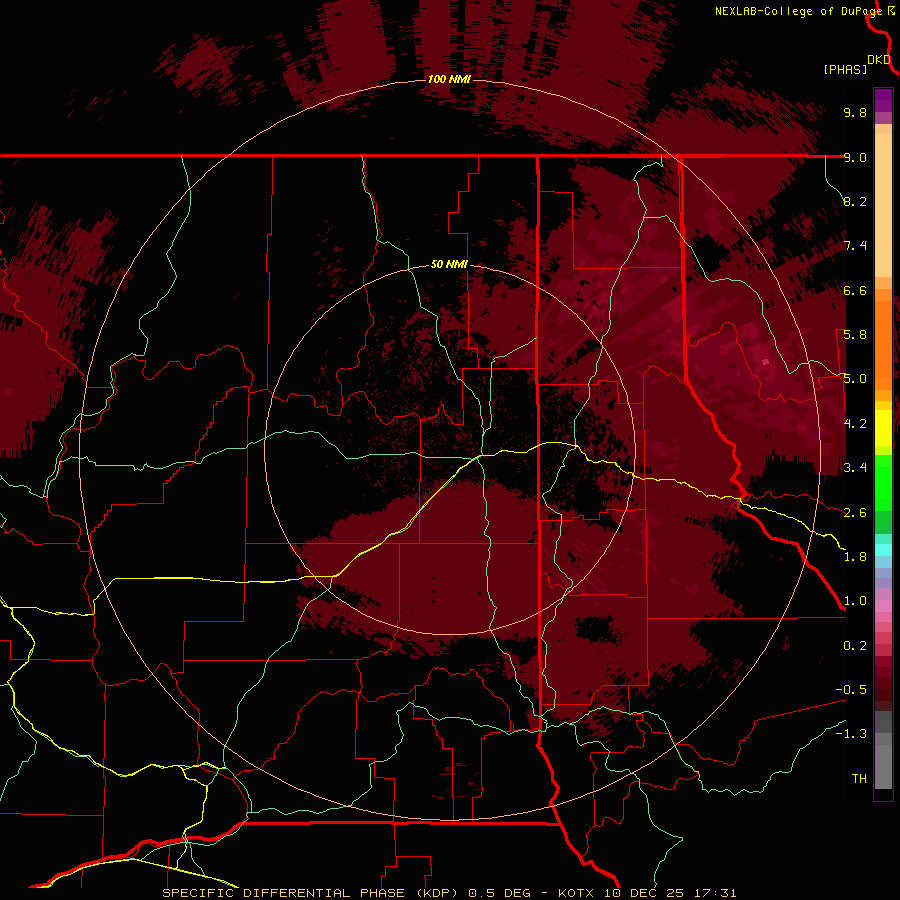Select the 1.0 scale value
This screenshot has height=900, width=900.
(855, 601)
